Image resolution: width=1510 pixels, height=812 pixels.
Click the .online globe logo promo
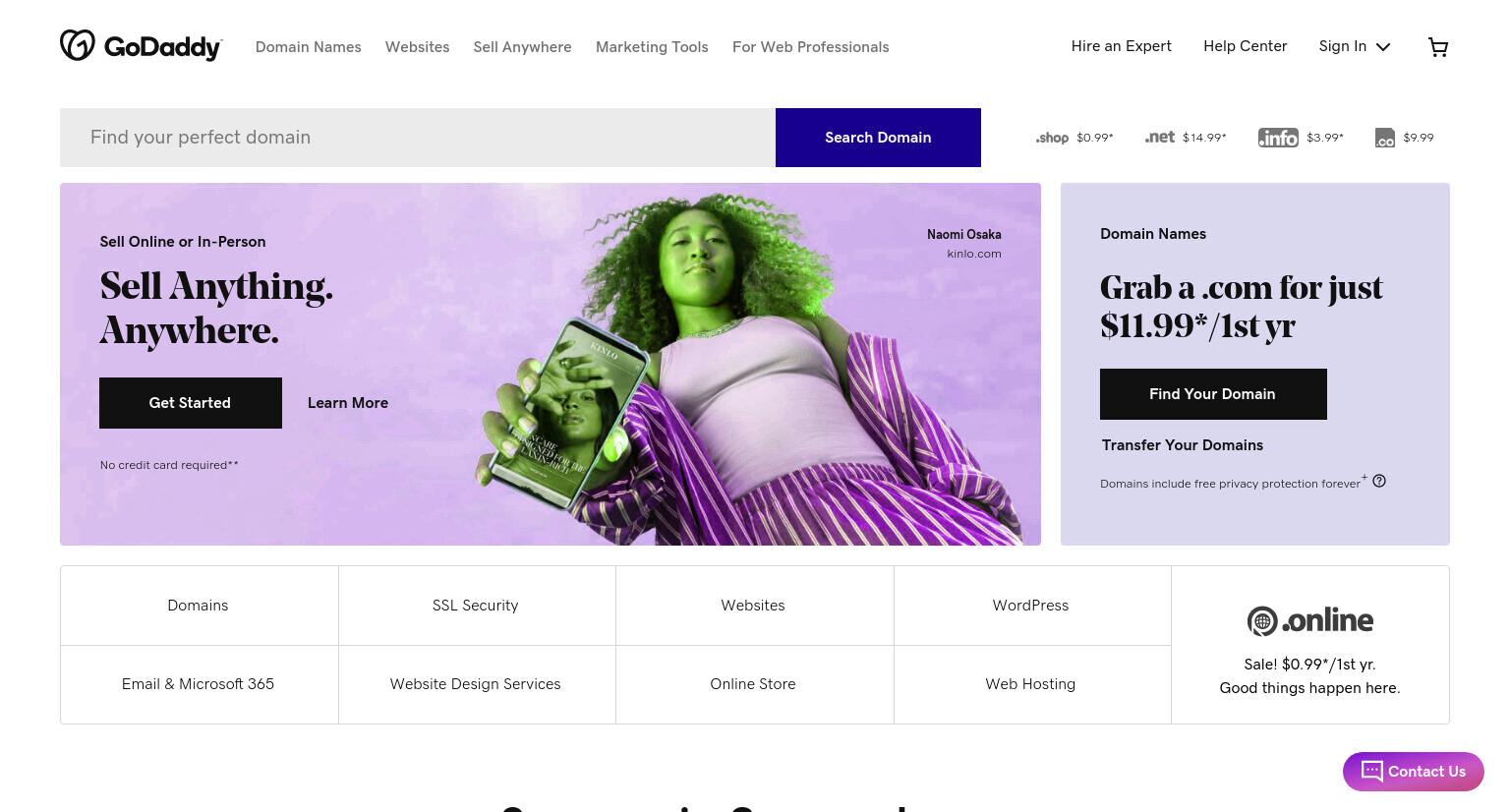pyautogui.click(x=1310, y=620)
